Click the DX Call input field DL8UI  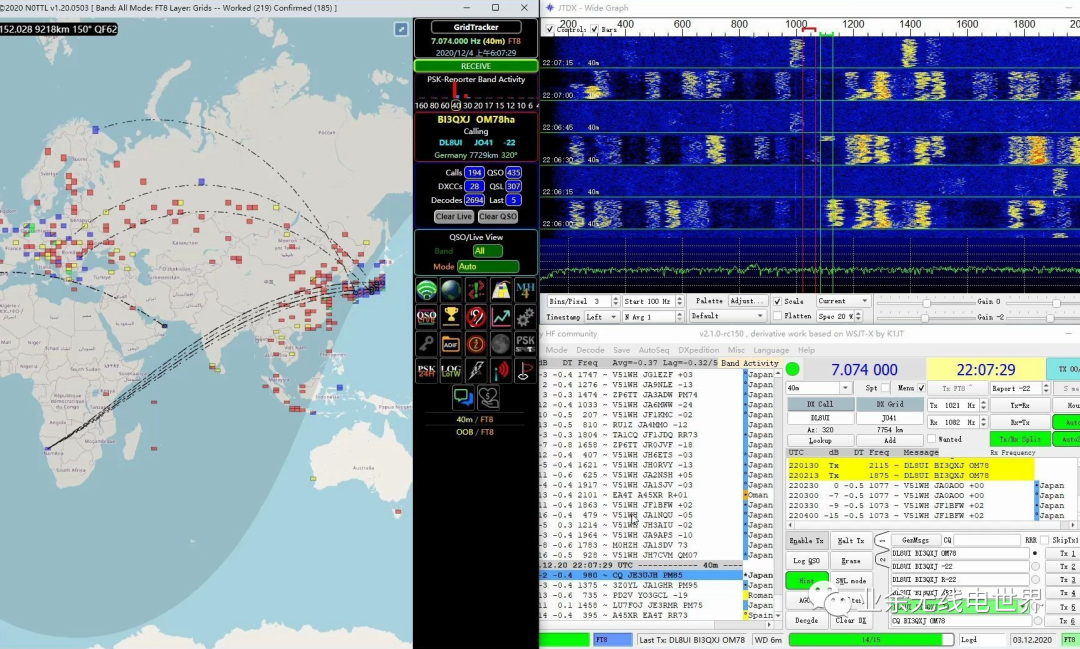tap(820, 418)
